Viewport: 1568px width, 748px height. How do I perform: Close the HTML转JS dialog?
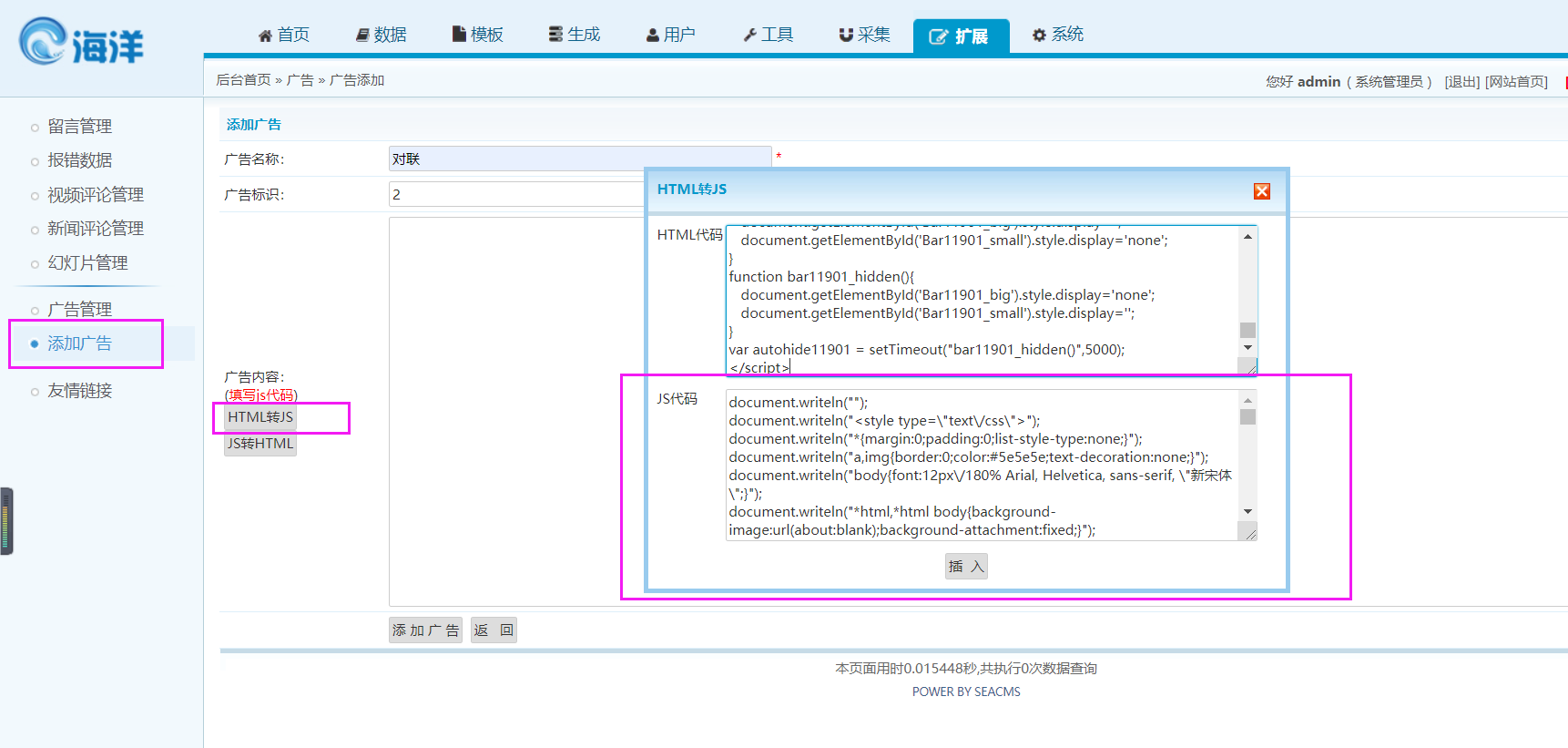coord(1261,191)
